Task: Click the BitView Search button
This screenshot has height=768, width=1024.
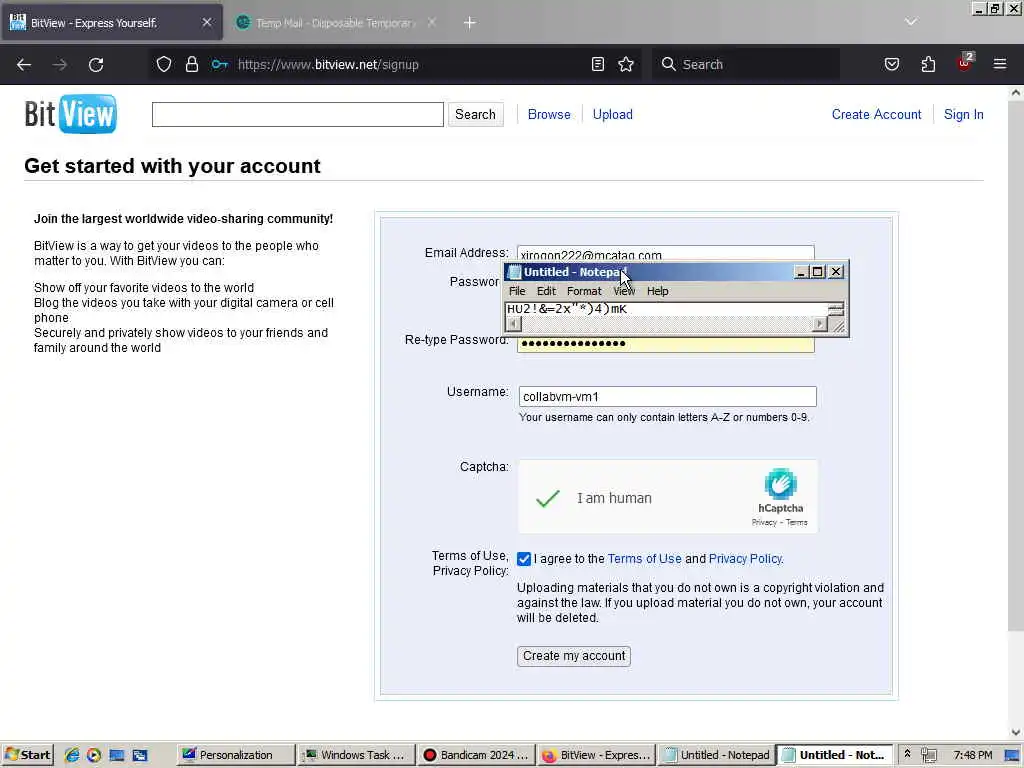Action: pyautogui.click(x=475, y=114)
